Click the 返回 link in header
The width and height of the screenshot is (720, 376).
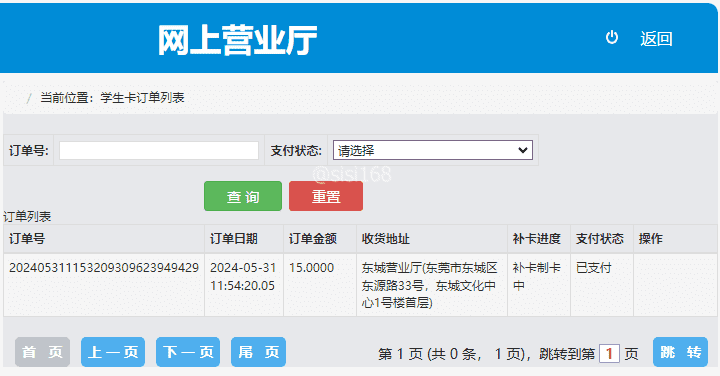point(656,39)
